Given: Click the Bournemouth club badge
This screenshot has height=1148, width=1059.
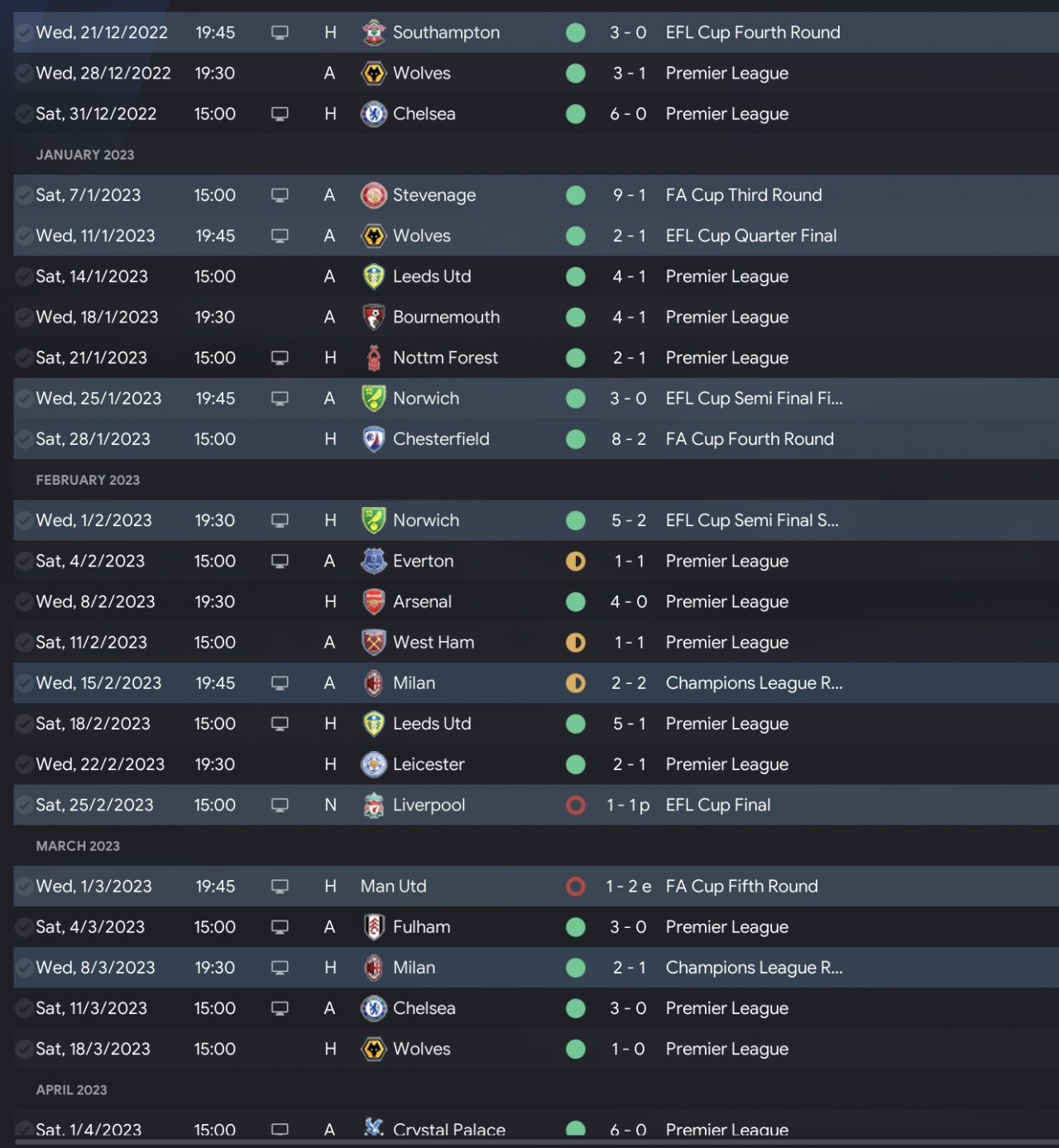Looking at the screenshot, I should (374, 318).
